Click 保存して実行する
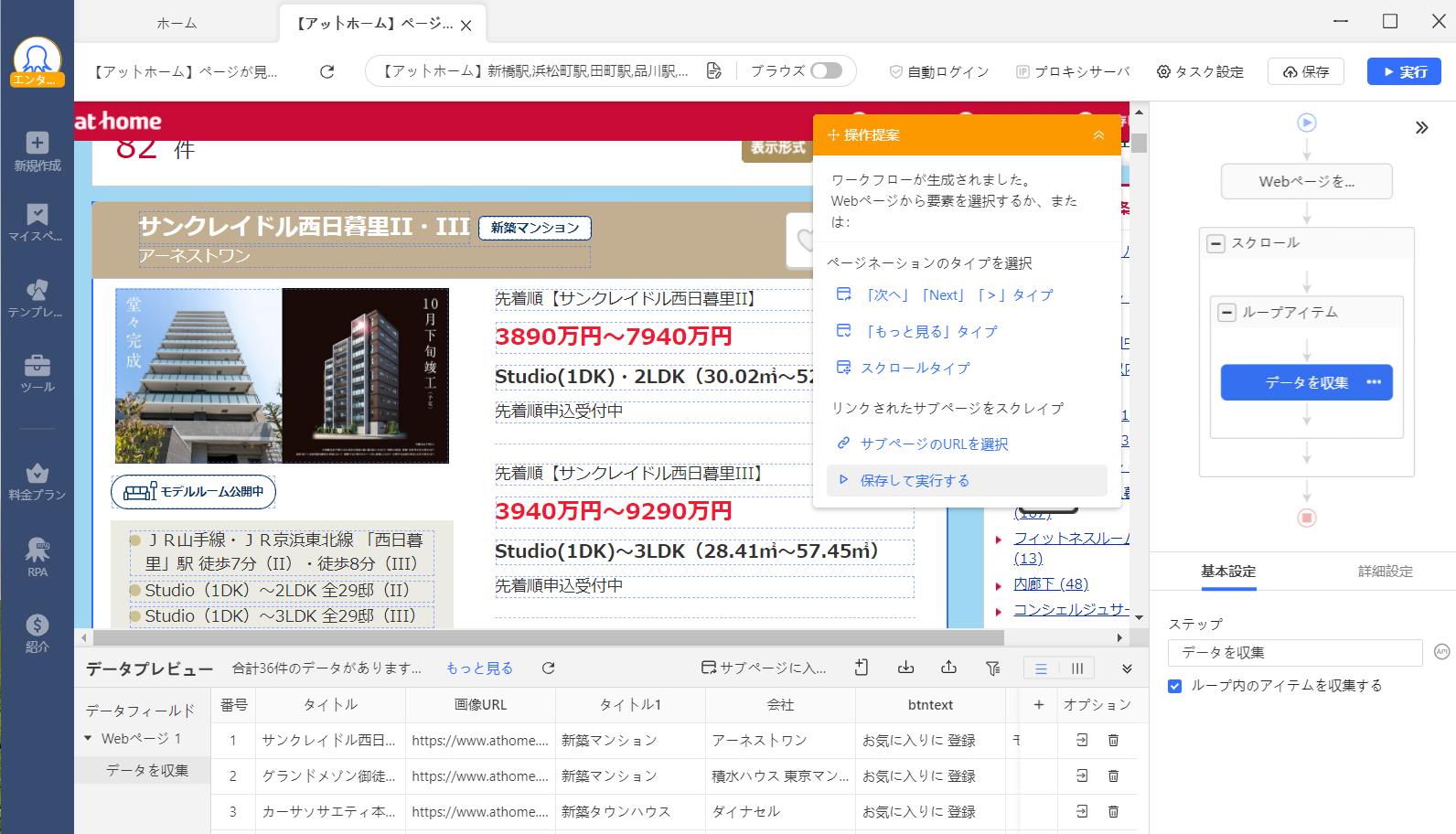 click(x=967, y=480)
